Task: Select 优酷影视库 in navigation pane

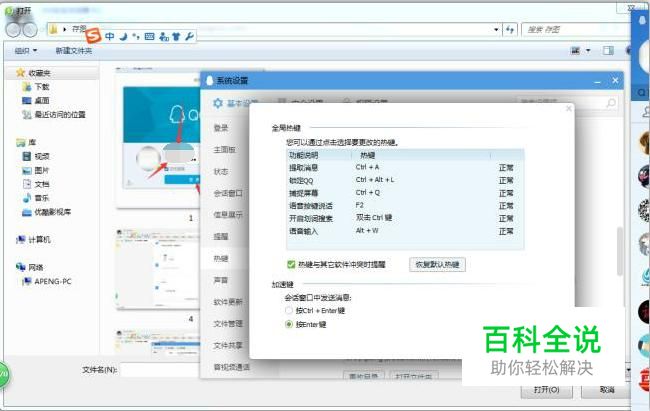Action: [x=53, y=212]
